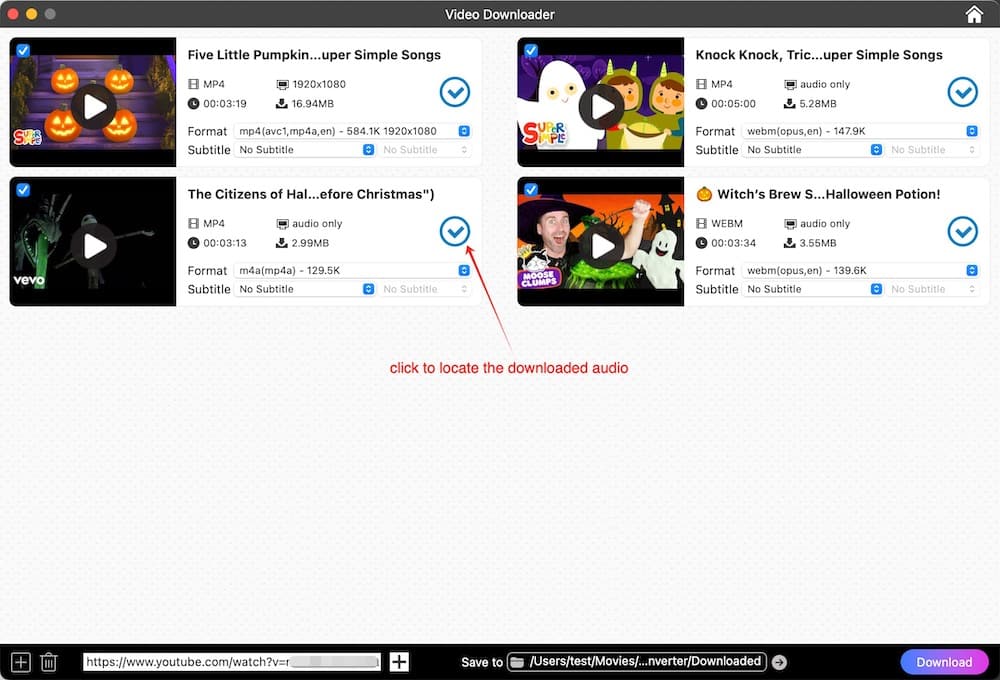
Task: Click the Save to path field
Action: [x=636, y=662]
